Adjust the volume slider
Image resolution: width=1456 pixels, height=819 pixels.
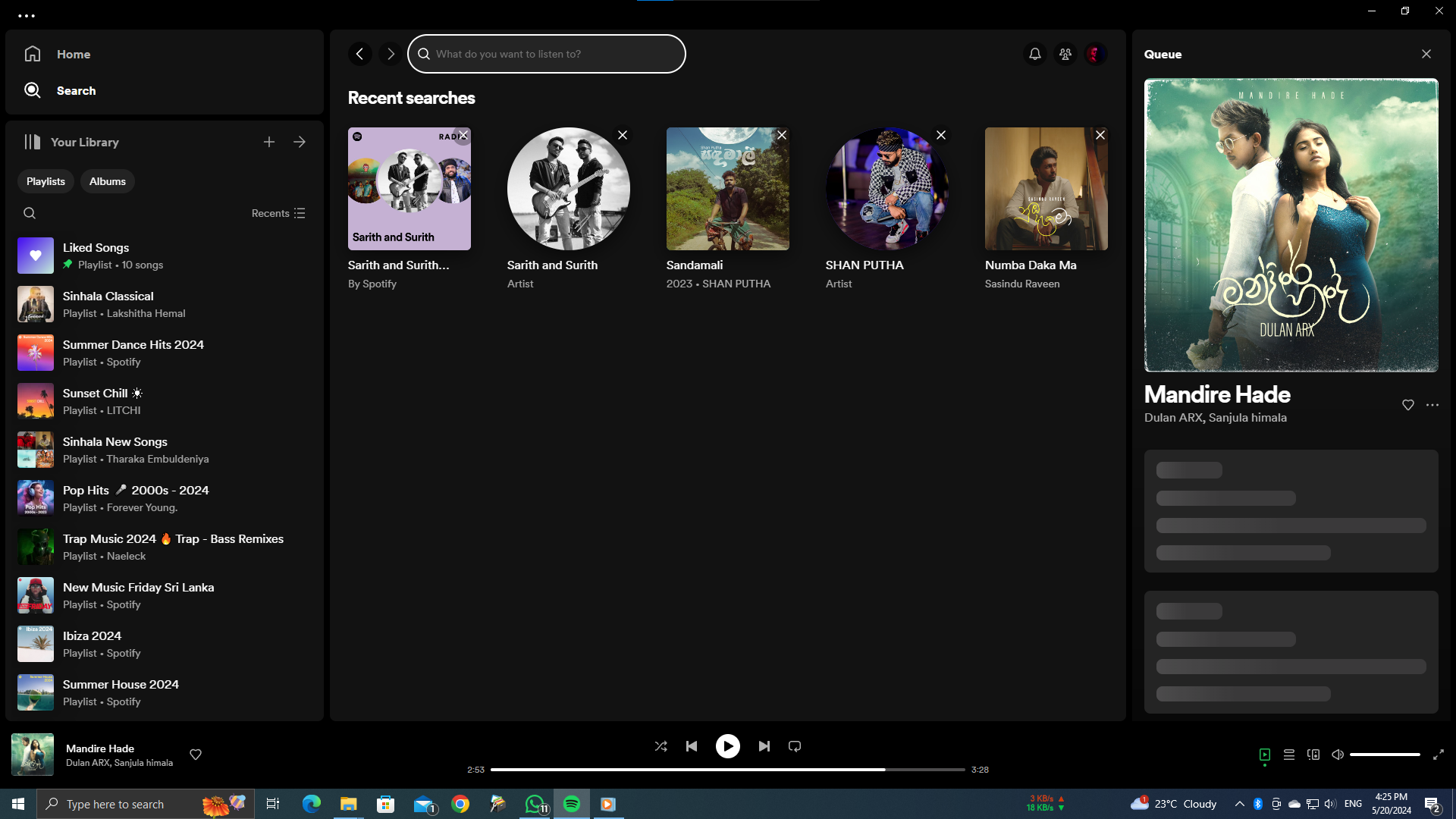pos(1385,755)
